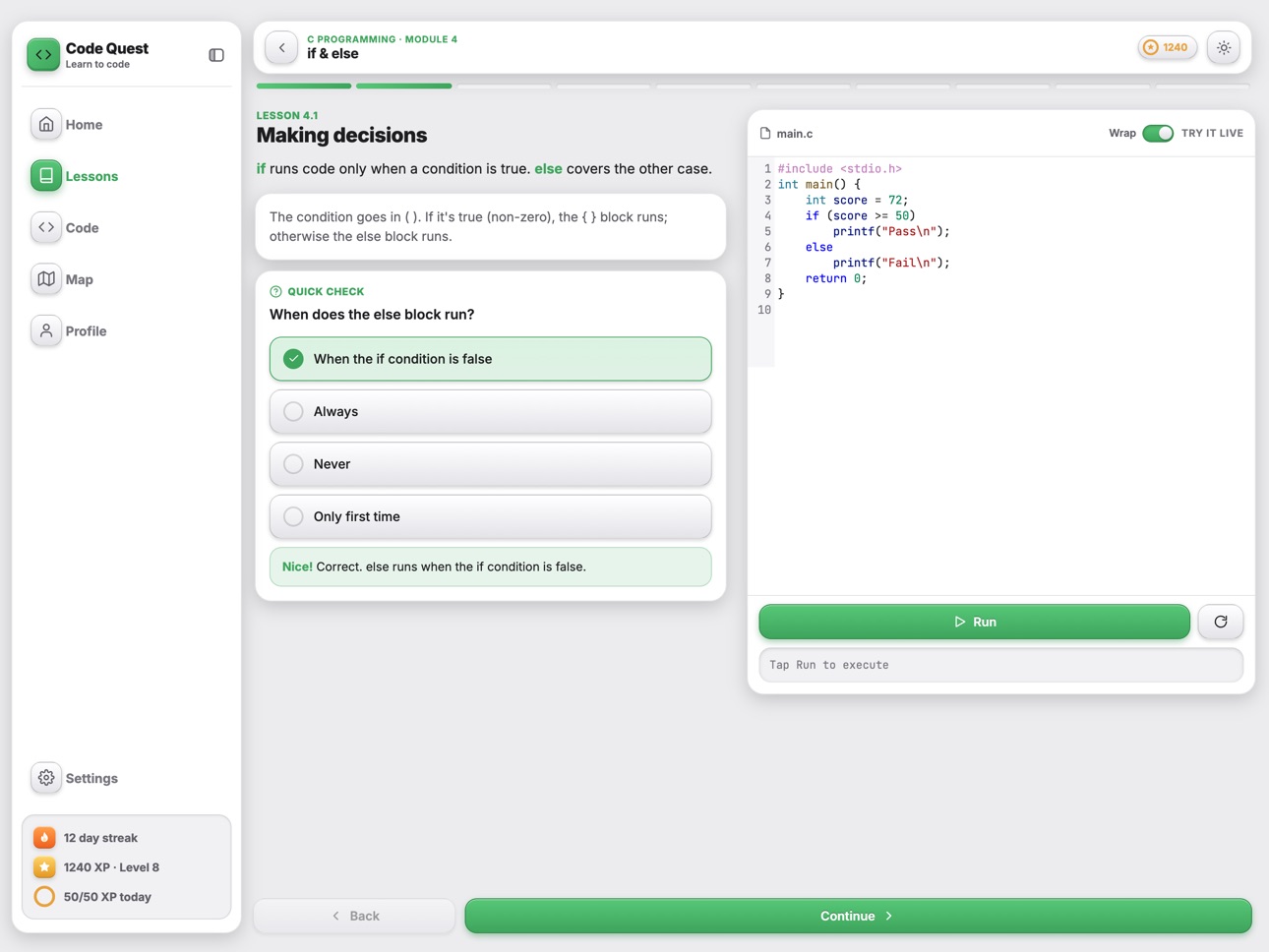Select the 'Only first time' answer option
The width and height of the screenshot is (1269, 952).
click(x=491, y=516)
